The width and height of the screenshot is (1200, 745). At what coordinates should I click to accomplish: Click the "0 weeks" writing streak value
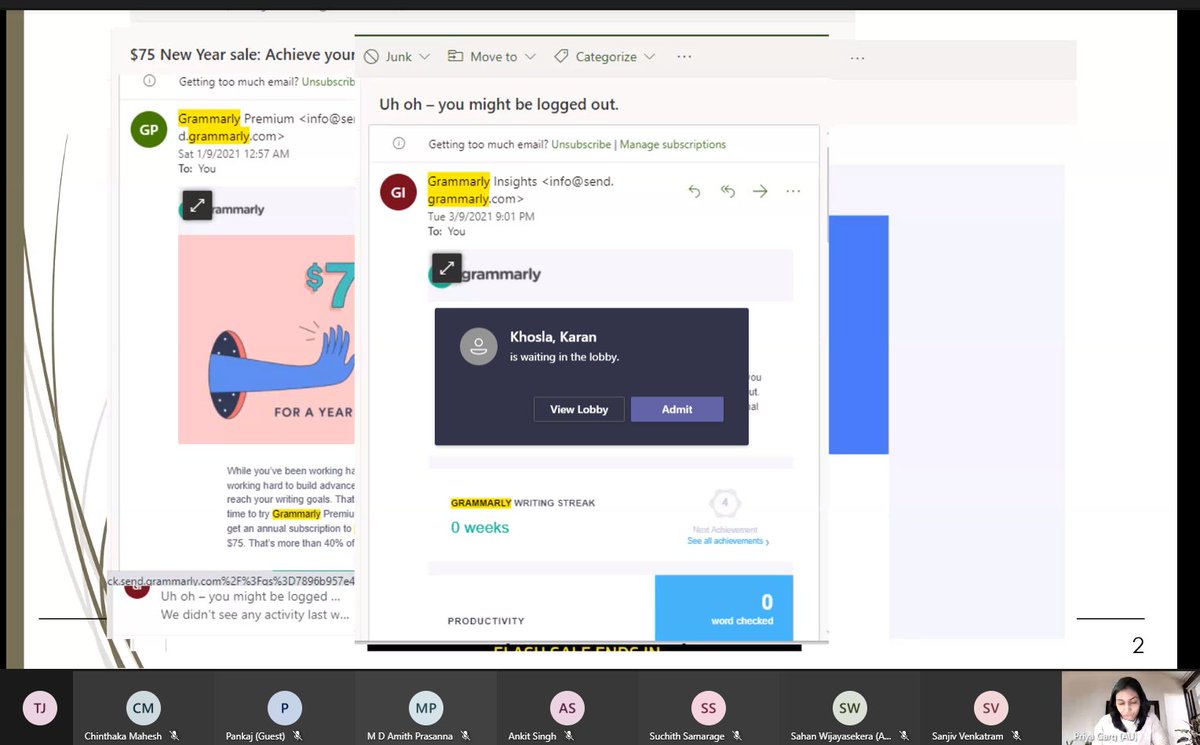click(x=480, y=527)
